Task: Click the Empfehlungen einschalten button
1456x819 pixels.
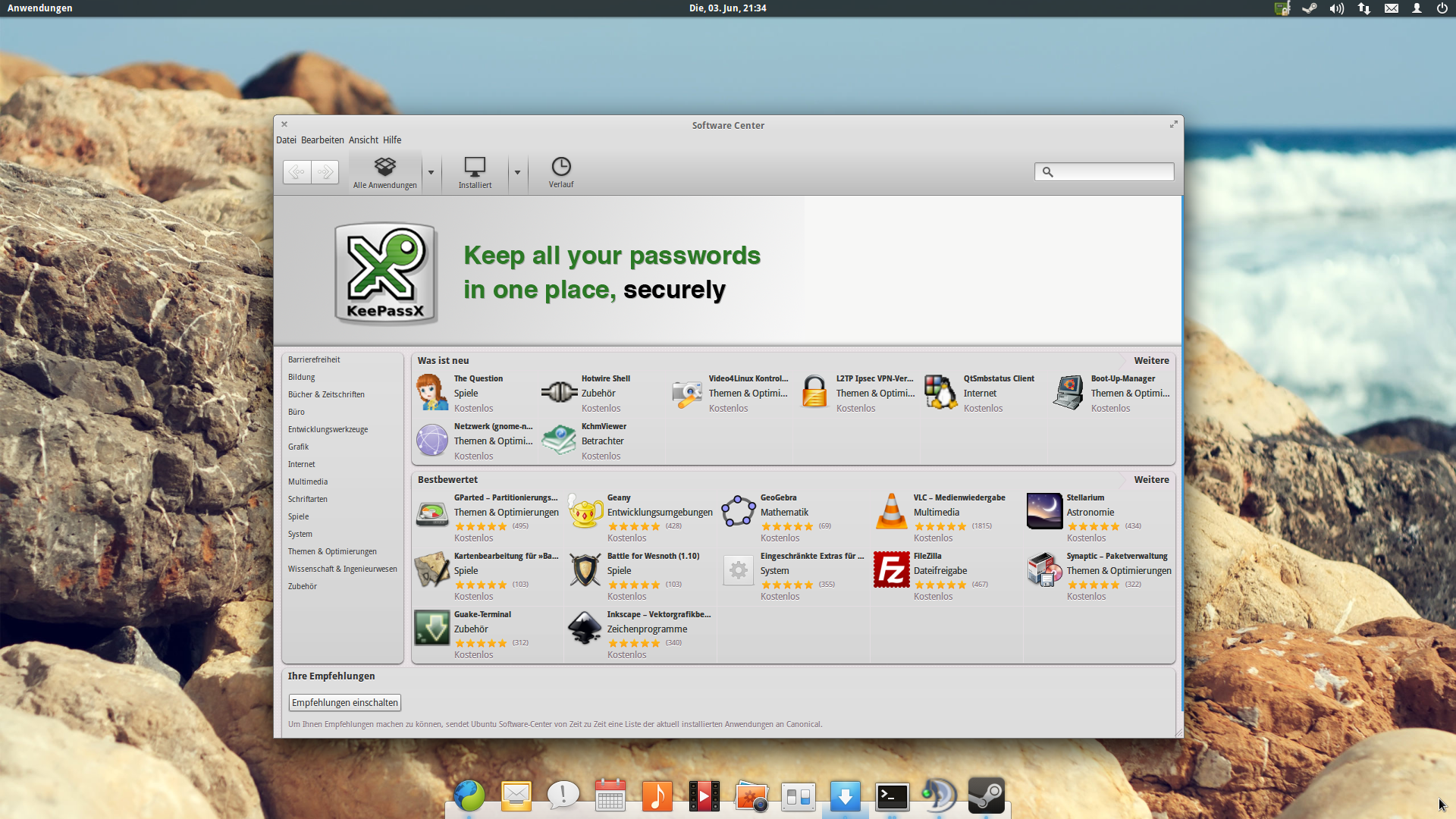Action: tap(344, 703)
